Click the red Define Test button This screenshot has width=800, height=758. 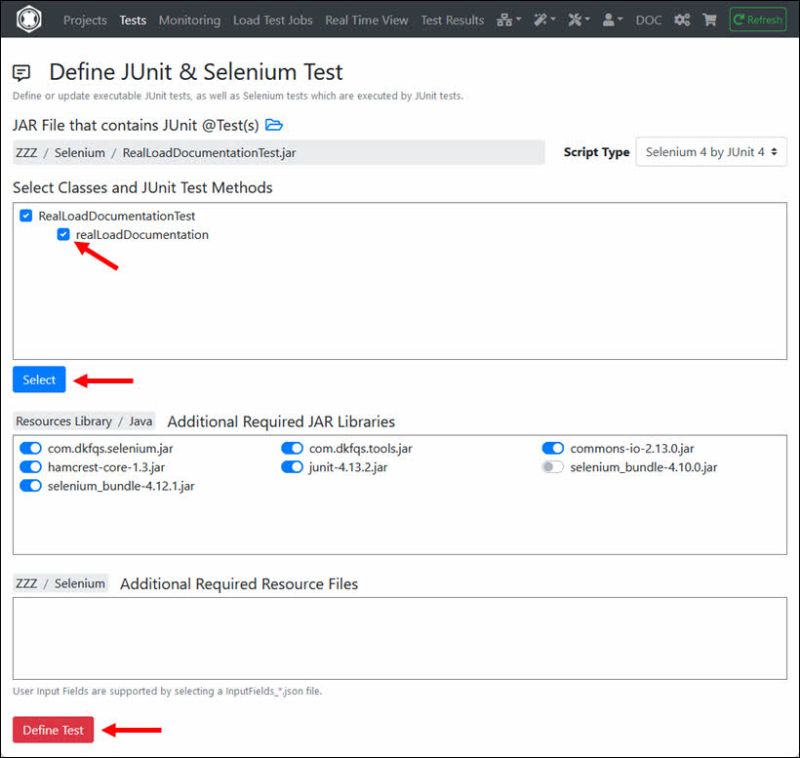pos(53,730)
